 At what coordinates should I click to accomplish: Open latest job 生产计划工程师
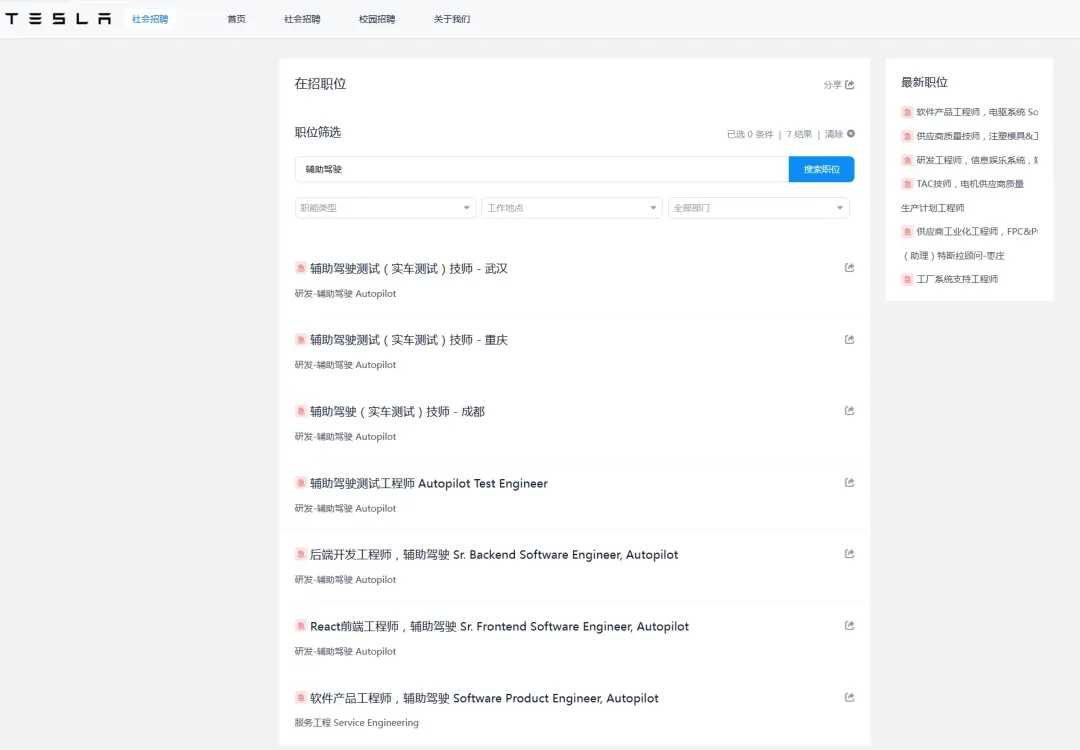(x=933, y=208)
